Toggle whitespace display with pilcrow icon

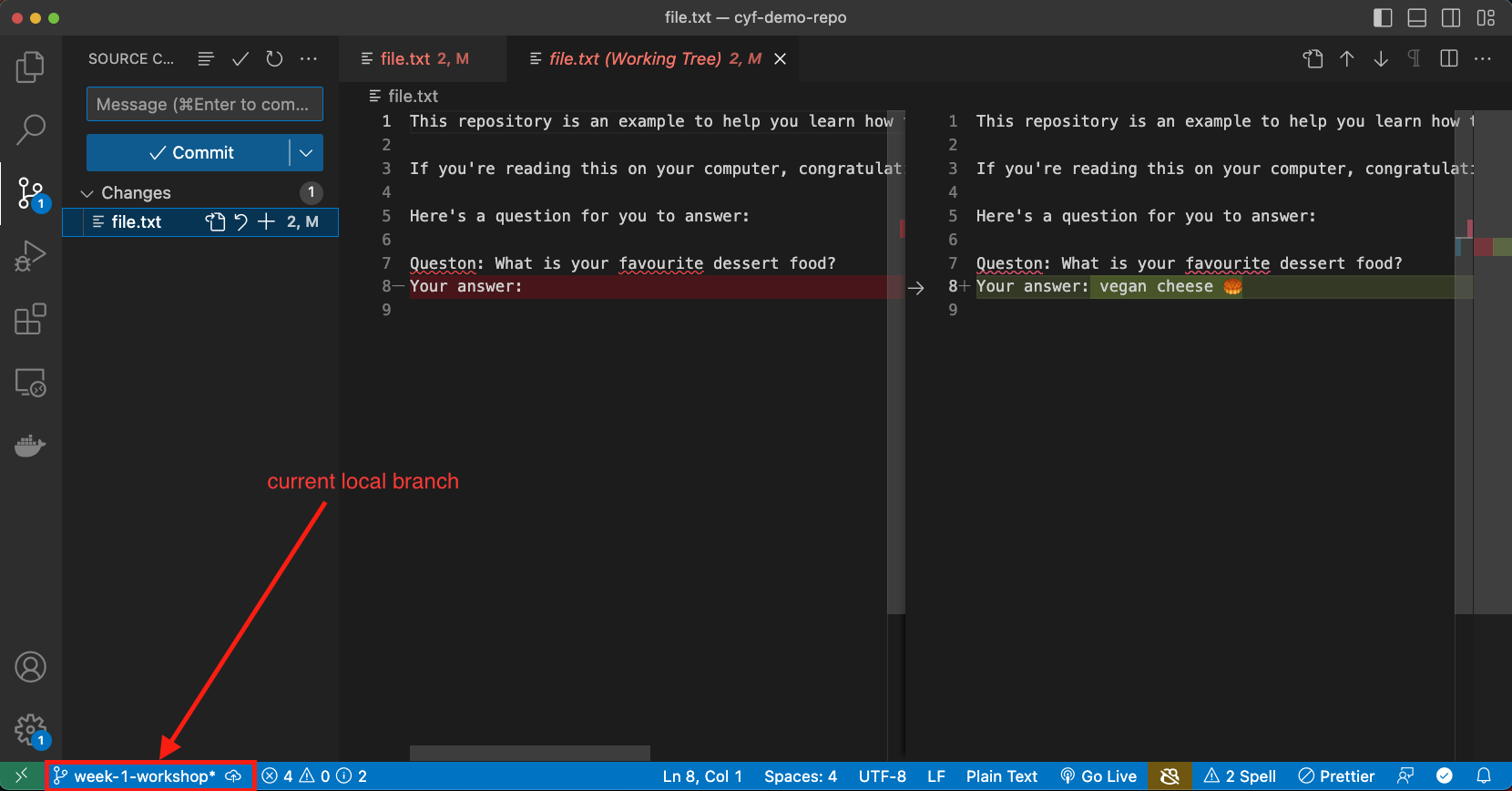(1414, 59)
